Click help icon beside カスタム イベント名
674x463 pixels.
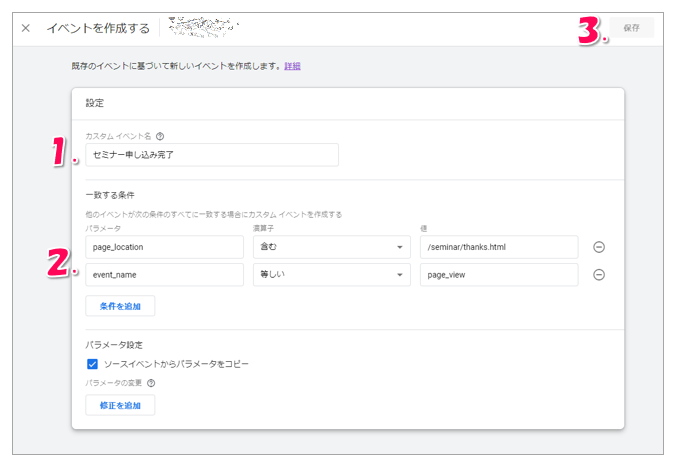click(x=160, y=136)
